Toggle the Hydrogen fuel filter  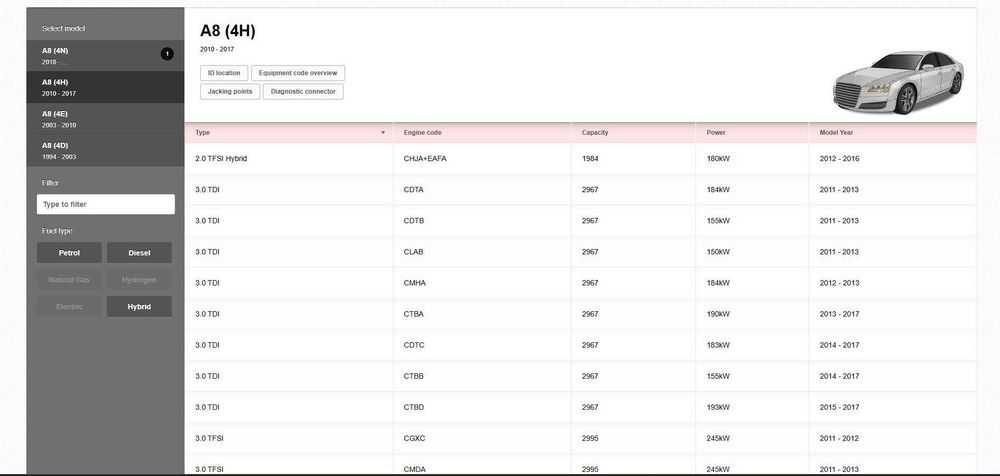[139, 279]
